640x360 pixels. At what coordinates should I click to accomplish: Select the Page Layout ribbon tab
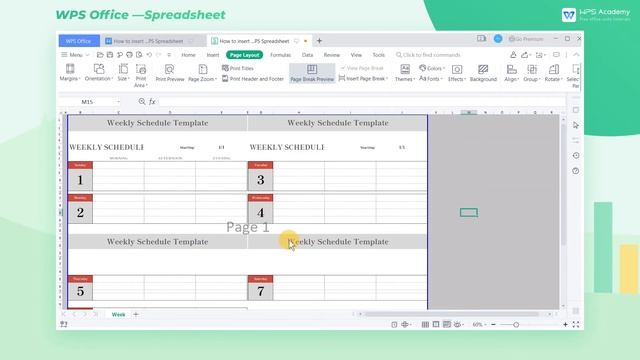tap(244, 55)
